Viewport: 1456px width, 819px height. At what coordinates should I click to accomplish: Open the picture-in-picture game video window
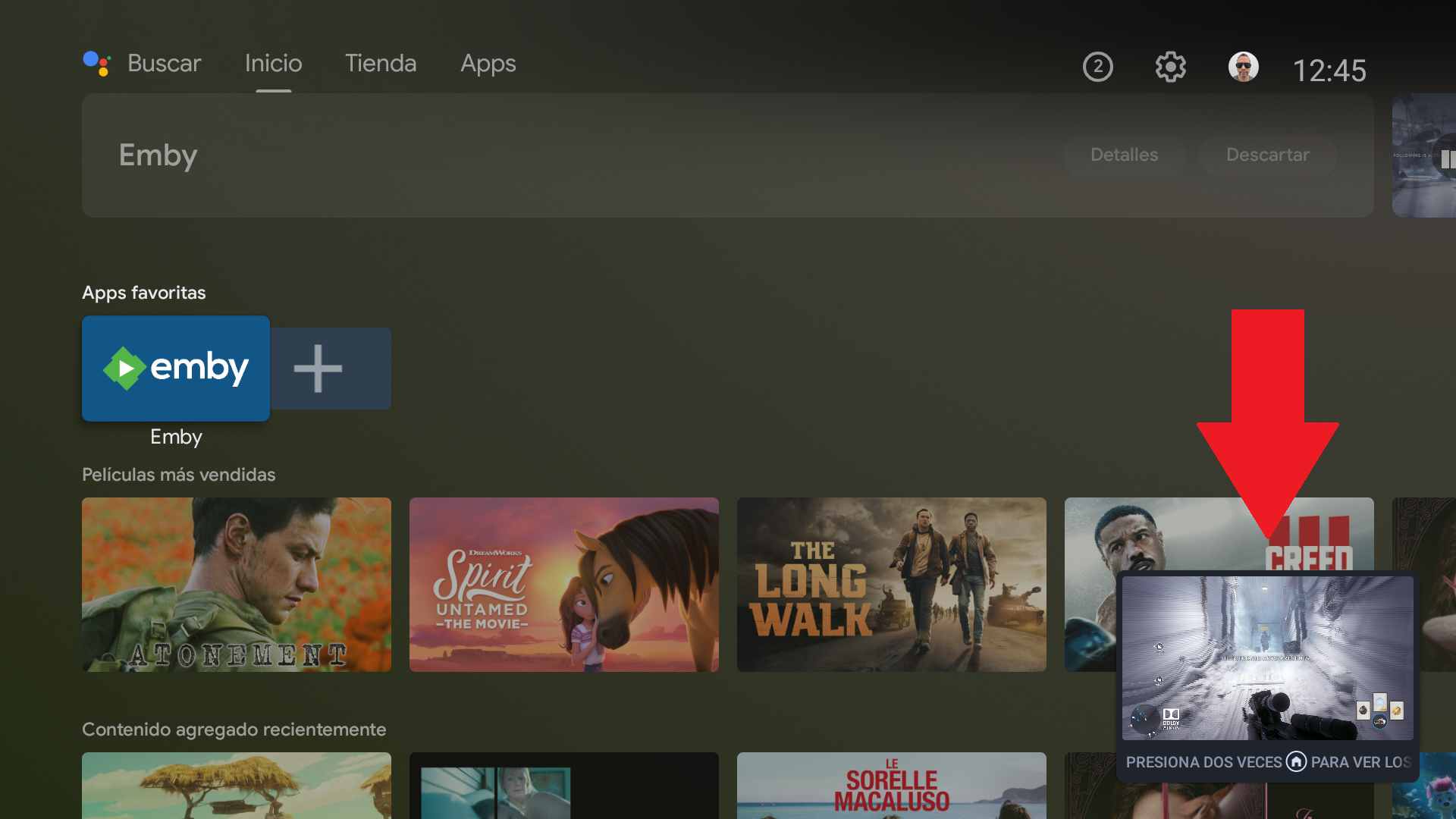tap(1267, 657)
